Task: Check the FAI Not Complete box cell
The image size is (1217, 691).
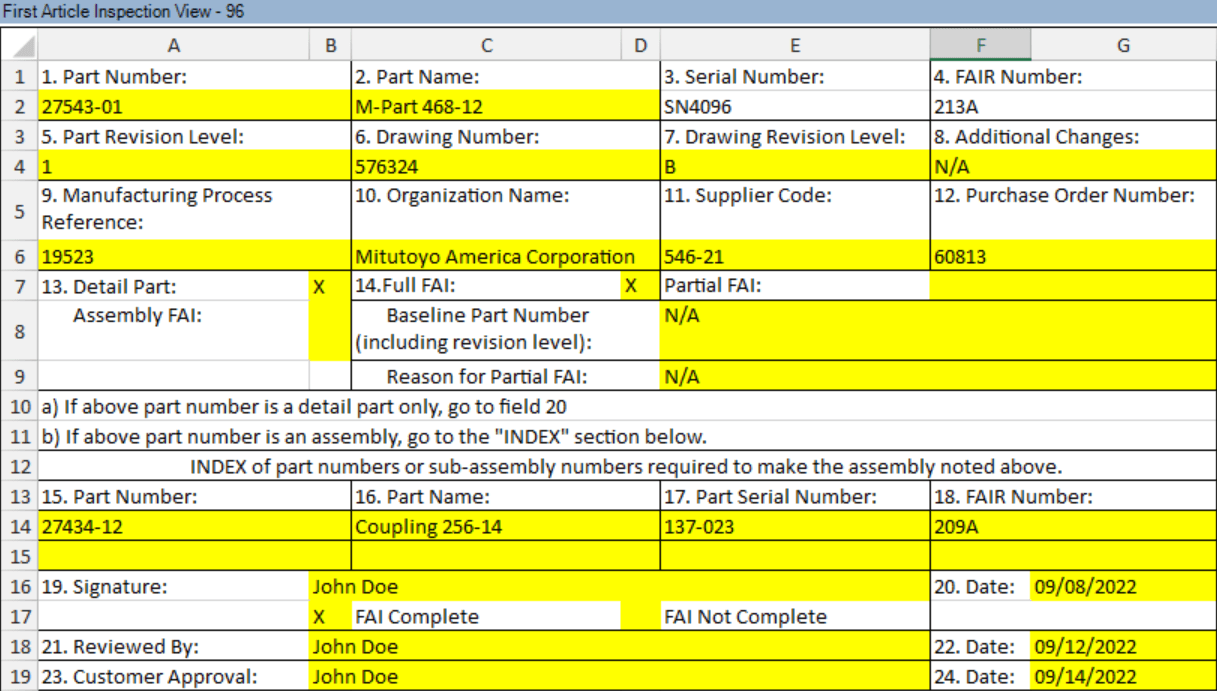Action: (640, 617)
